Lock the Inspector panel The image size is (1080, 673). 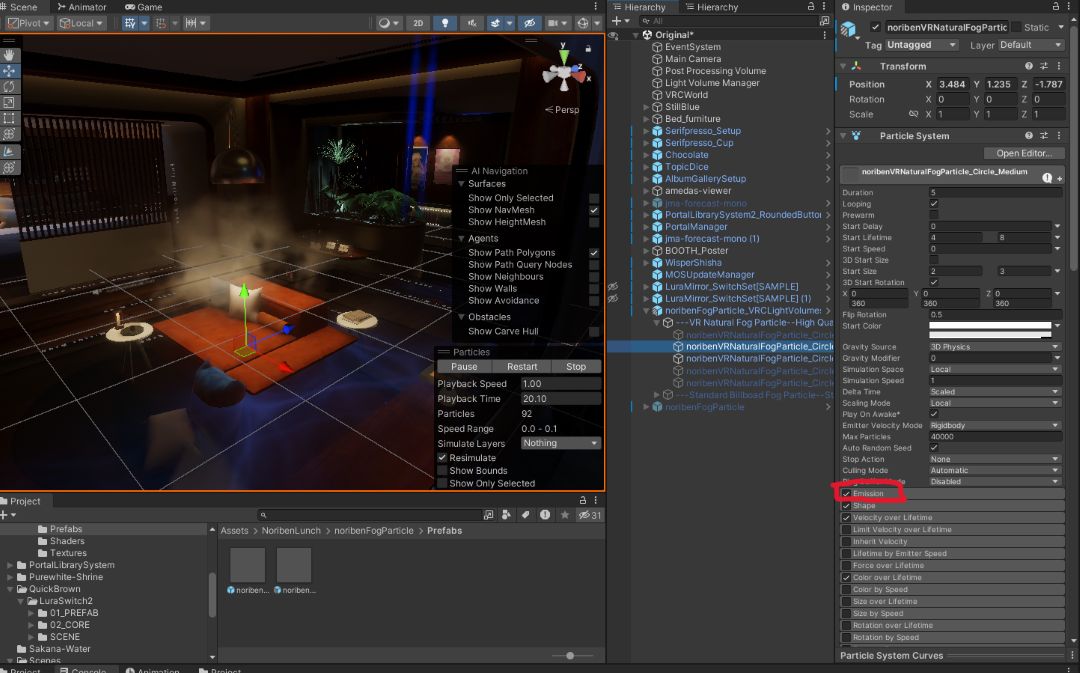coord(1056,6)
